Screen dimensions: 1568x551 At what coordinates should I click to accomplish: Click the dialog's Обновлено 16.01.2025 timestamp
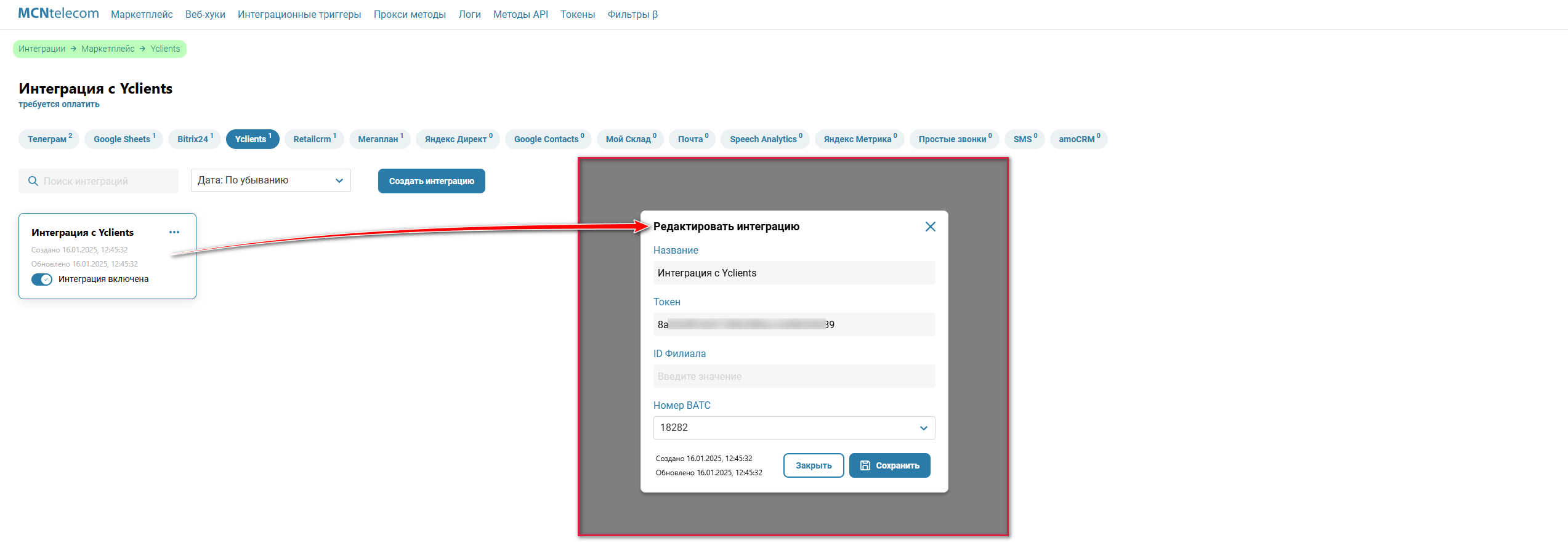[709, 473]
